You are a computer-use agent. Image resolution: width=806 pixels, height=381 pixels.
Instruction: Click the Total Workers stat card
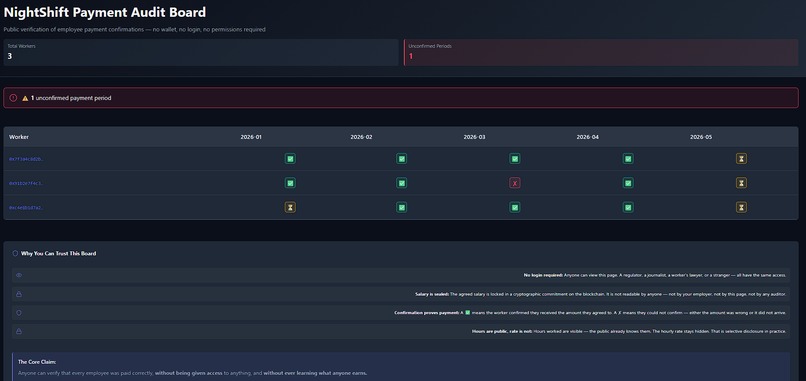point(201,52)
